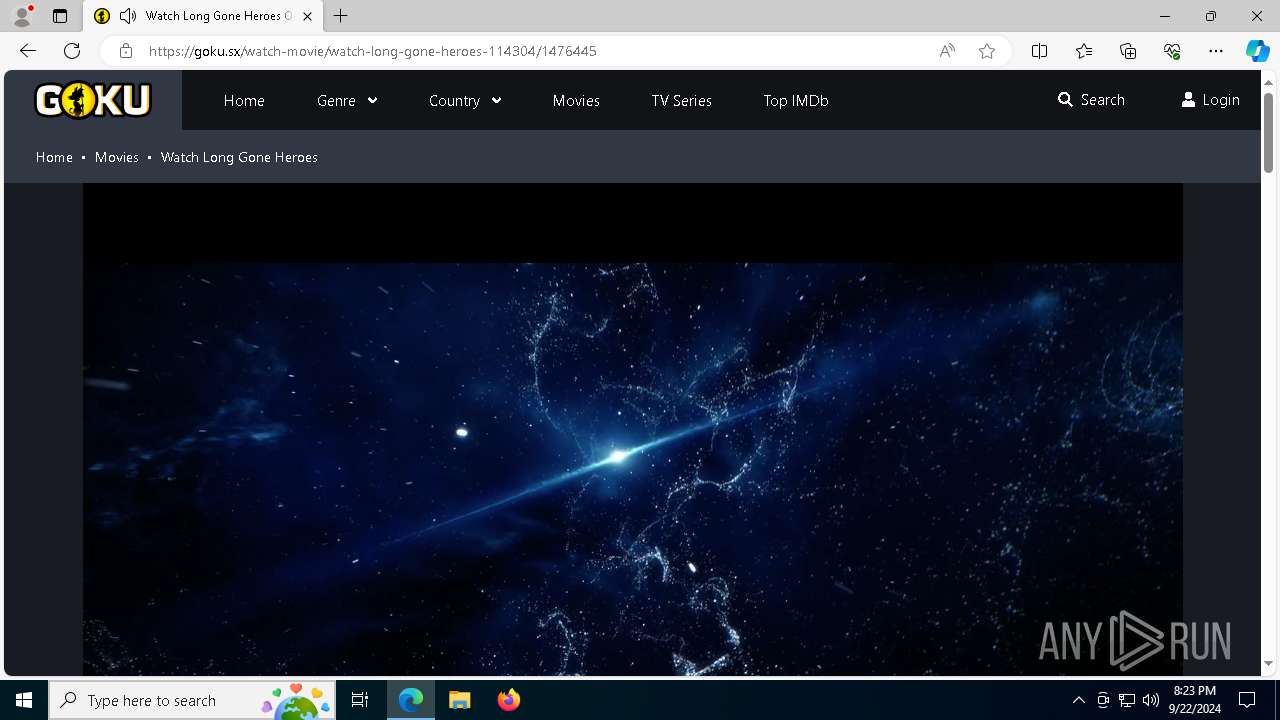Open the volume tray icon
The width and height of the screenshot is (1280, 720).
point(1151,700)
